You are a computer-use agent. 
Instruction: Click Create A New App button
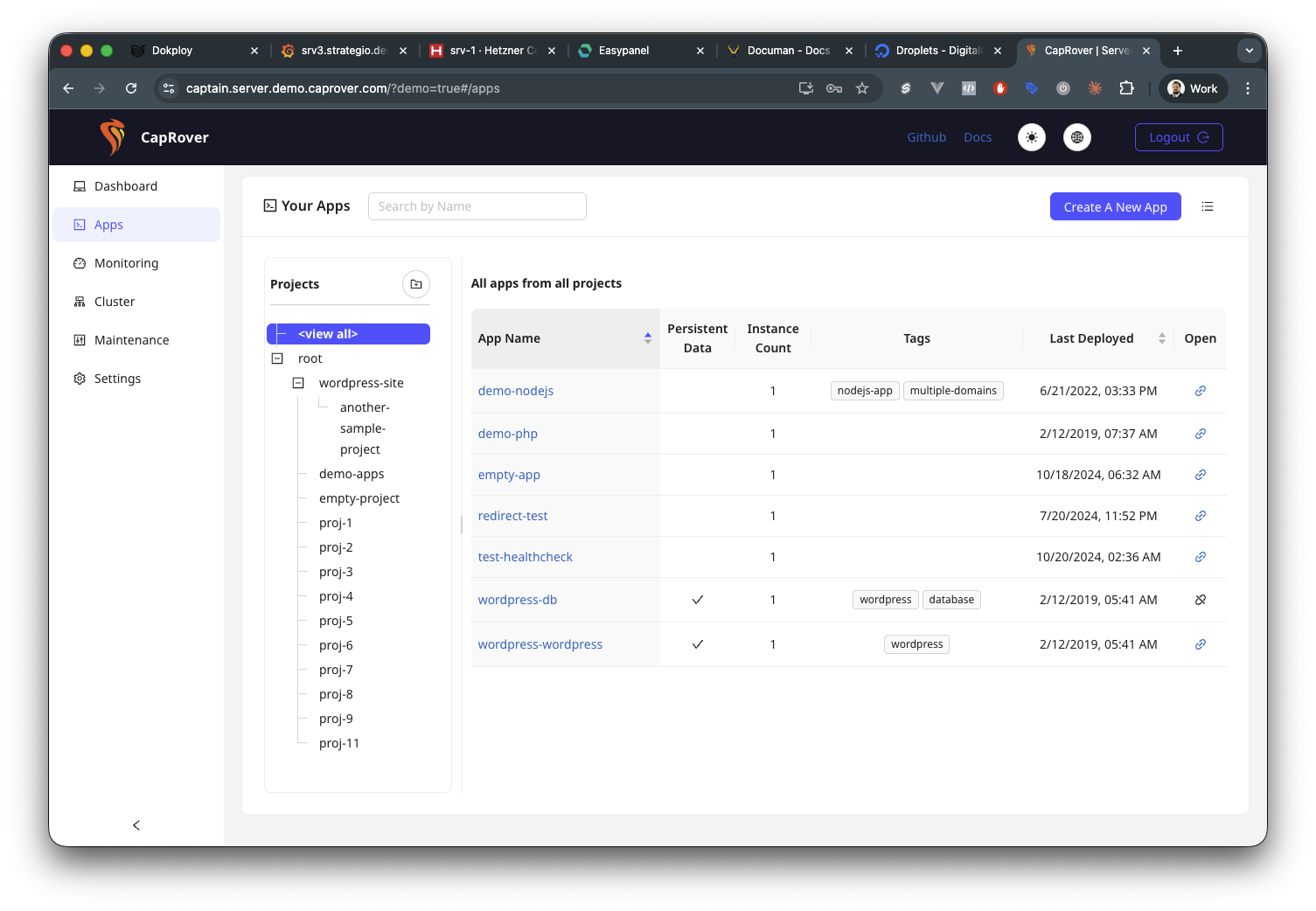[1115, 207]
